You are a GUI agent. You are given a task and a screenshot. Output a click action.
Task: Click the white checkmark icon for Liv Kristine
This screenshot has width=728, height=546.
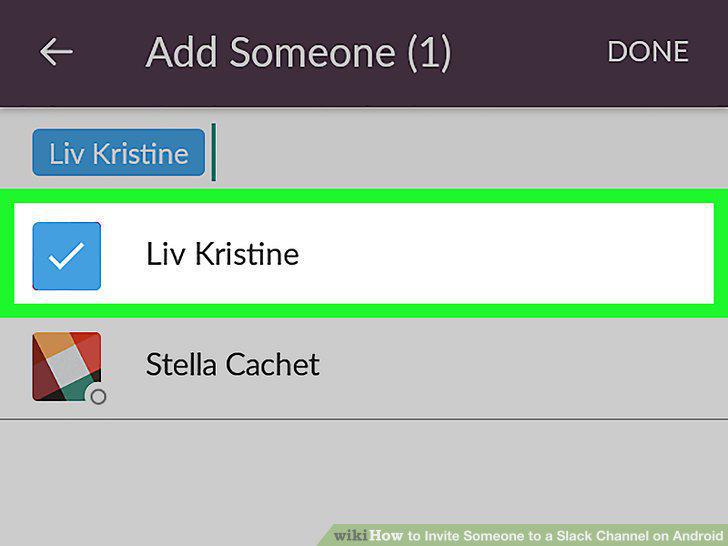click(66, 256)
